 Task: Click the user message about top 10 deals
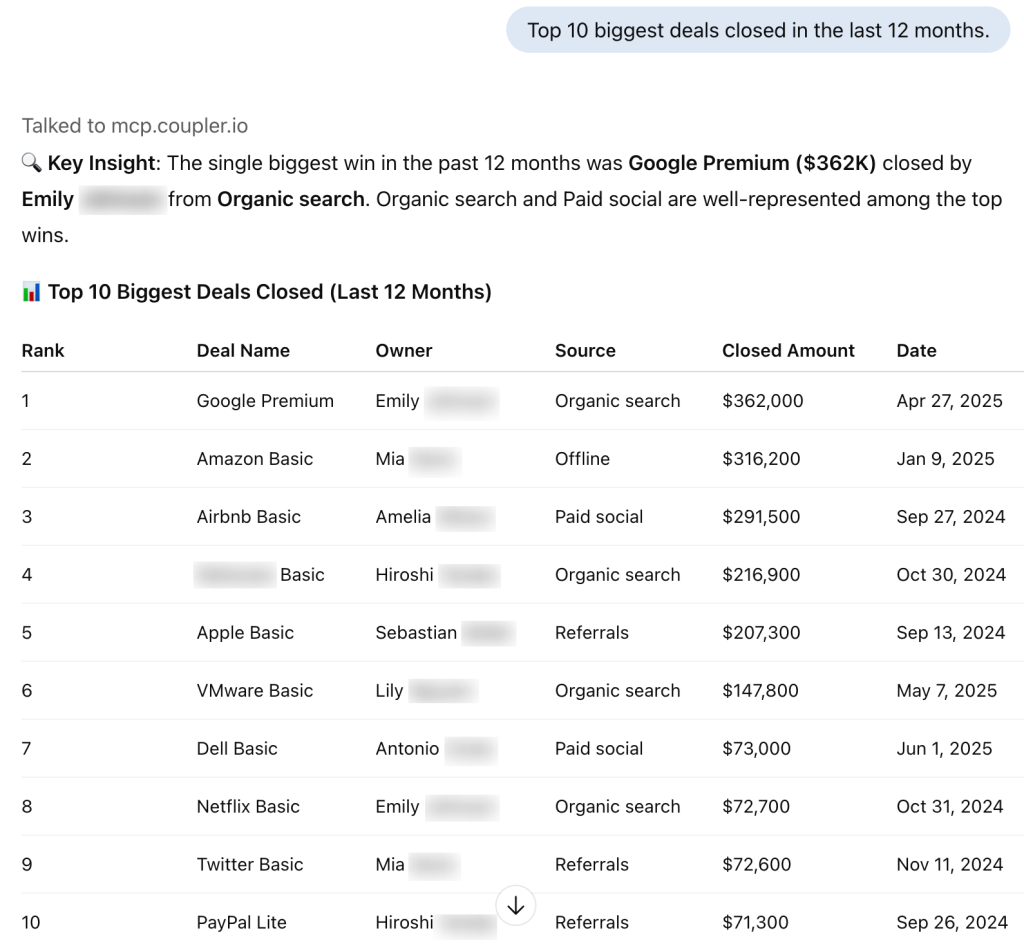[x=758, y=30]
